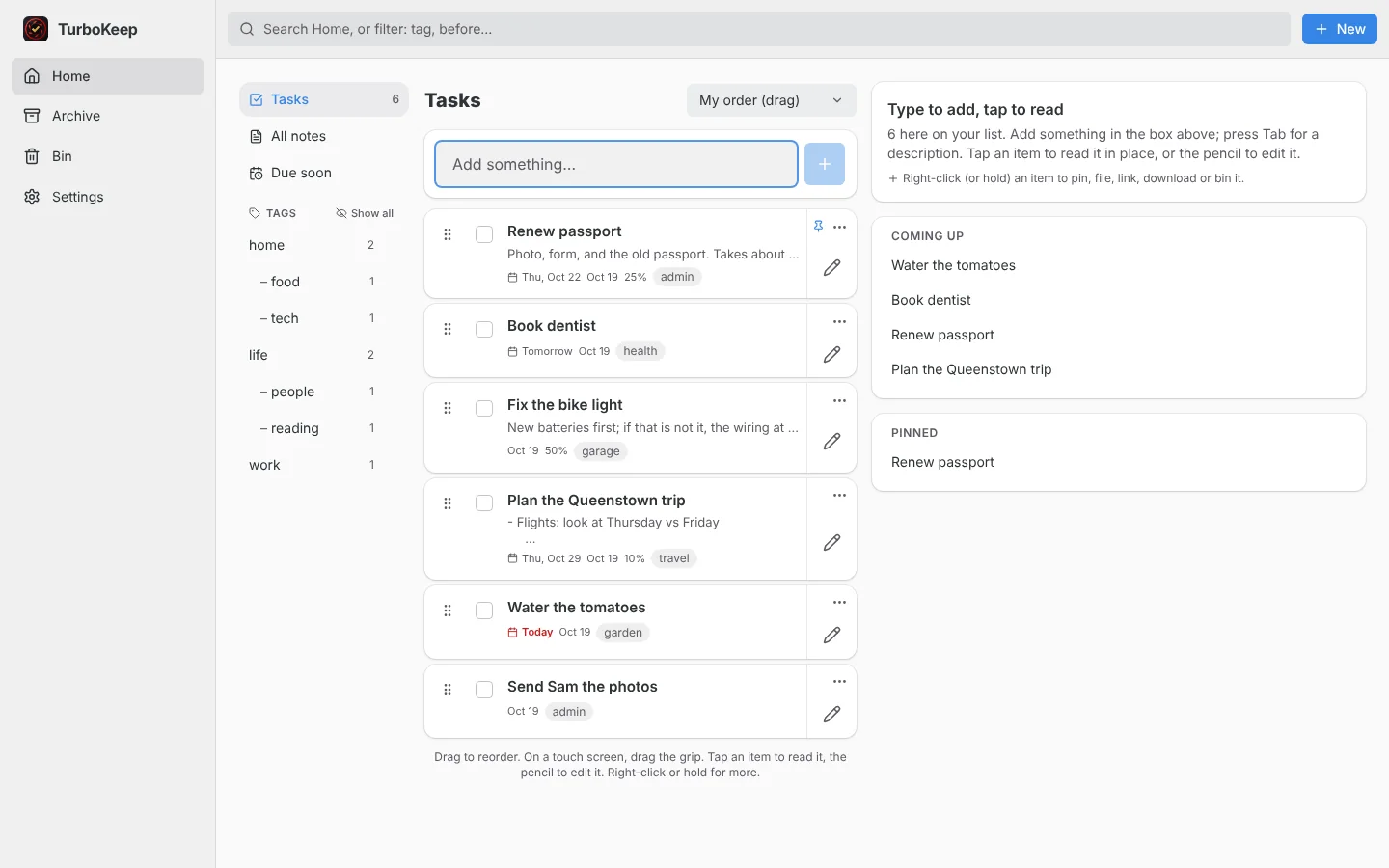
Task: Check the Water the tomatoes box
Action: [x=484, y=610]
